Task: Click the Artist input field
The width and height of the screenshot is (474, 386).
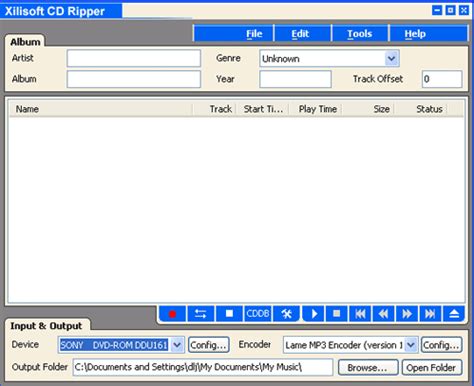Action: point(134,58)
